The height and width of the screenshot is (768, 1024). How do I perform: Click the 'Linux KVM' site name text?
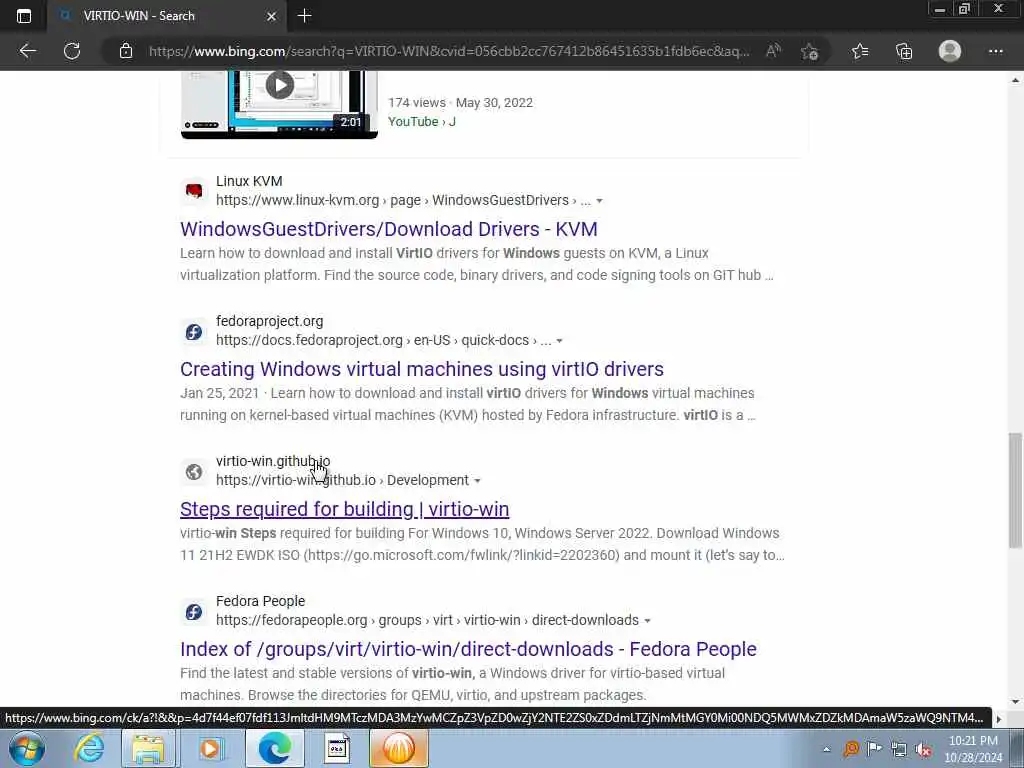tap(249, 181)
